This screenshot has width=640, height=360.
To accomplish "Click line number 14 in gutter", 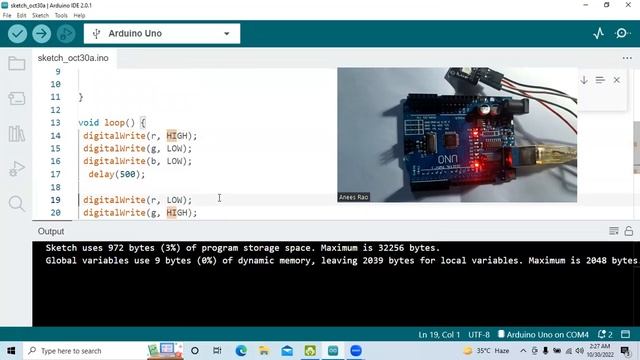I will click(x=56, y=136).
